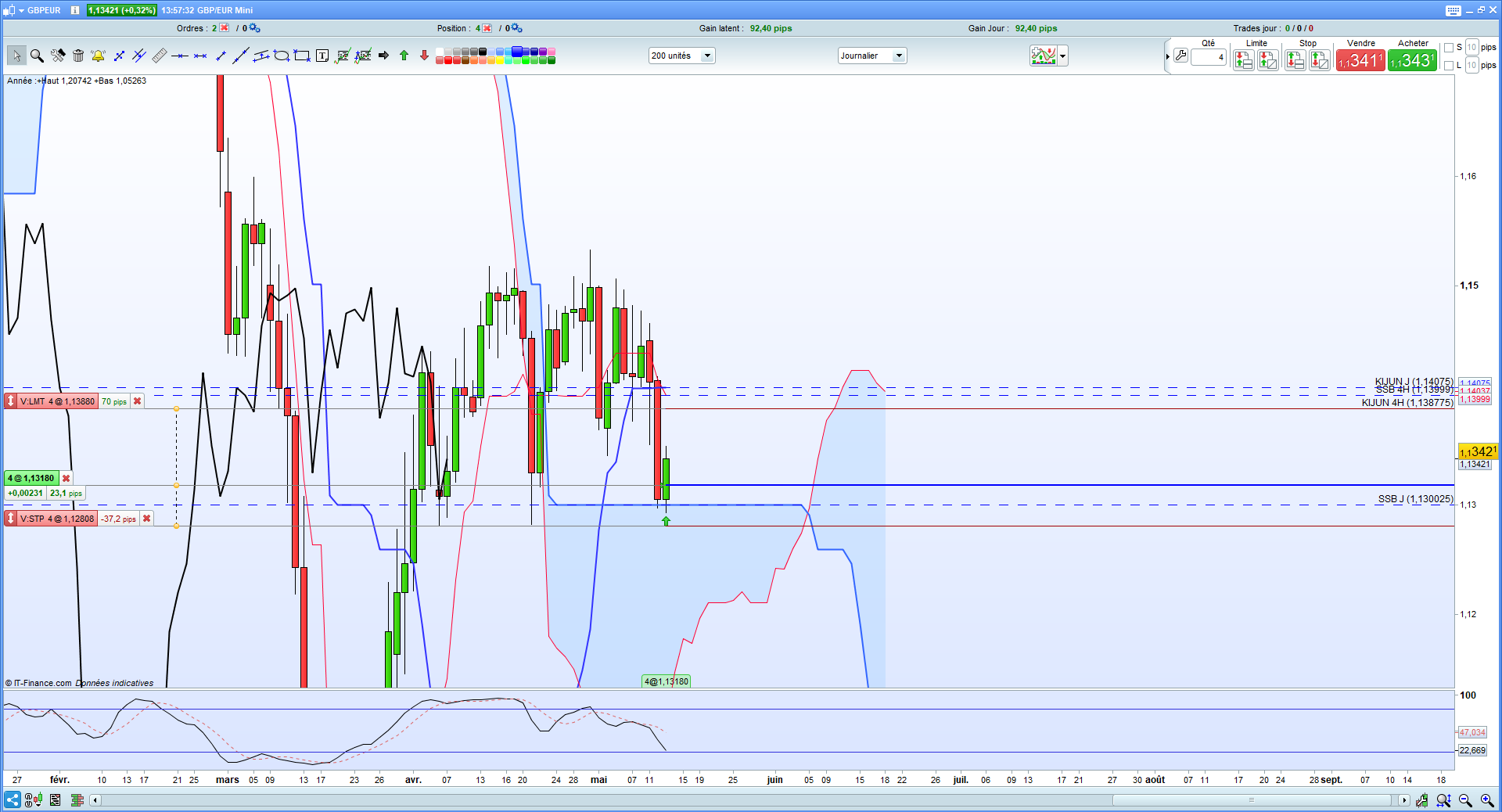This screenshot has width=1502, height=812.
Task: Click the chart time scrollbar thumb
Action: (x=1252, y=800)
